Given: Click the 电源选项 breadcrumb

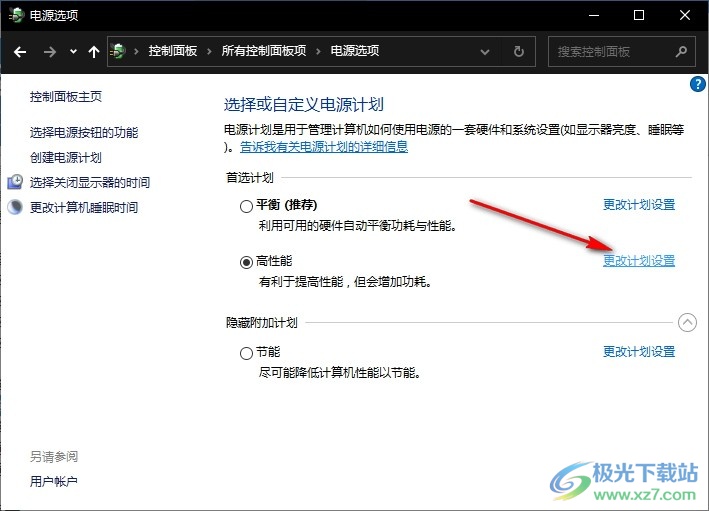Looking at the screenshot, I should coord(354,51).
